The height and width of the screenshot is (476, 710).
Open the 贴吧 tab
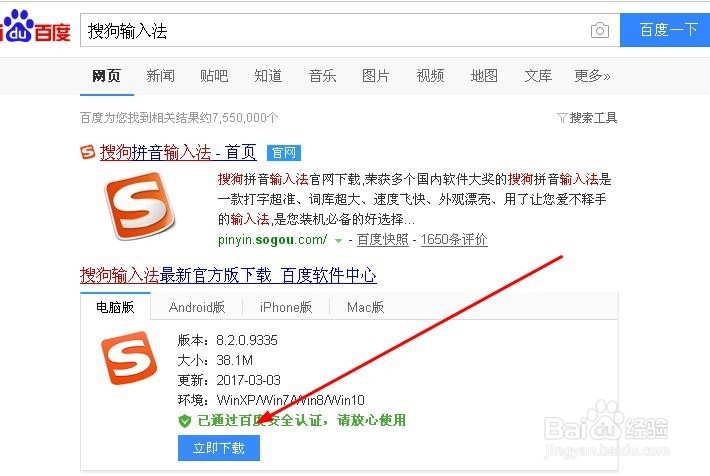pos(214,76)
